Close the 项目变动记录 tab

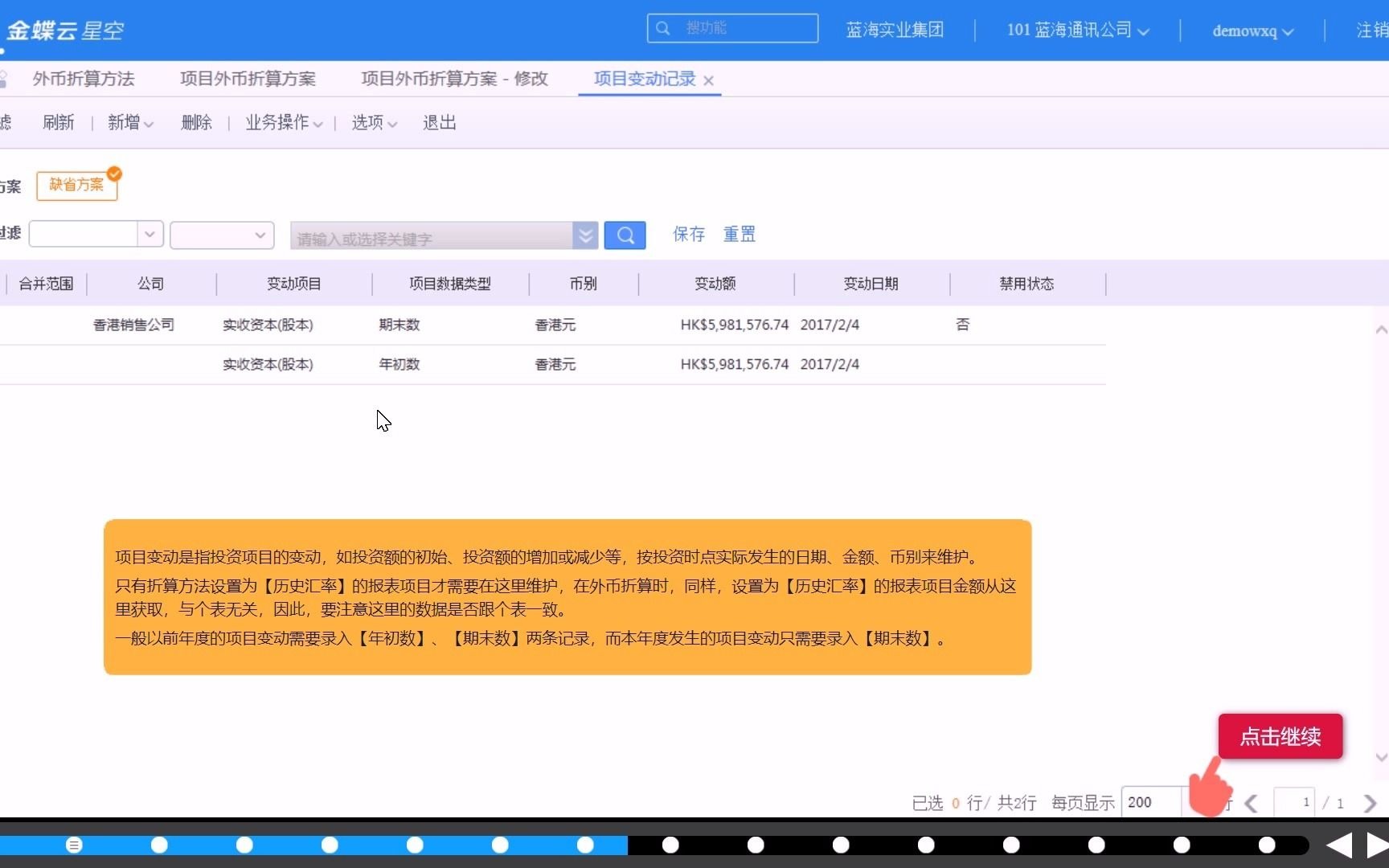(708, 80)
